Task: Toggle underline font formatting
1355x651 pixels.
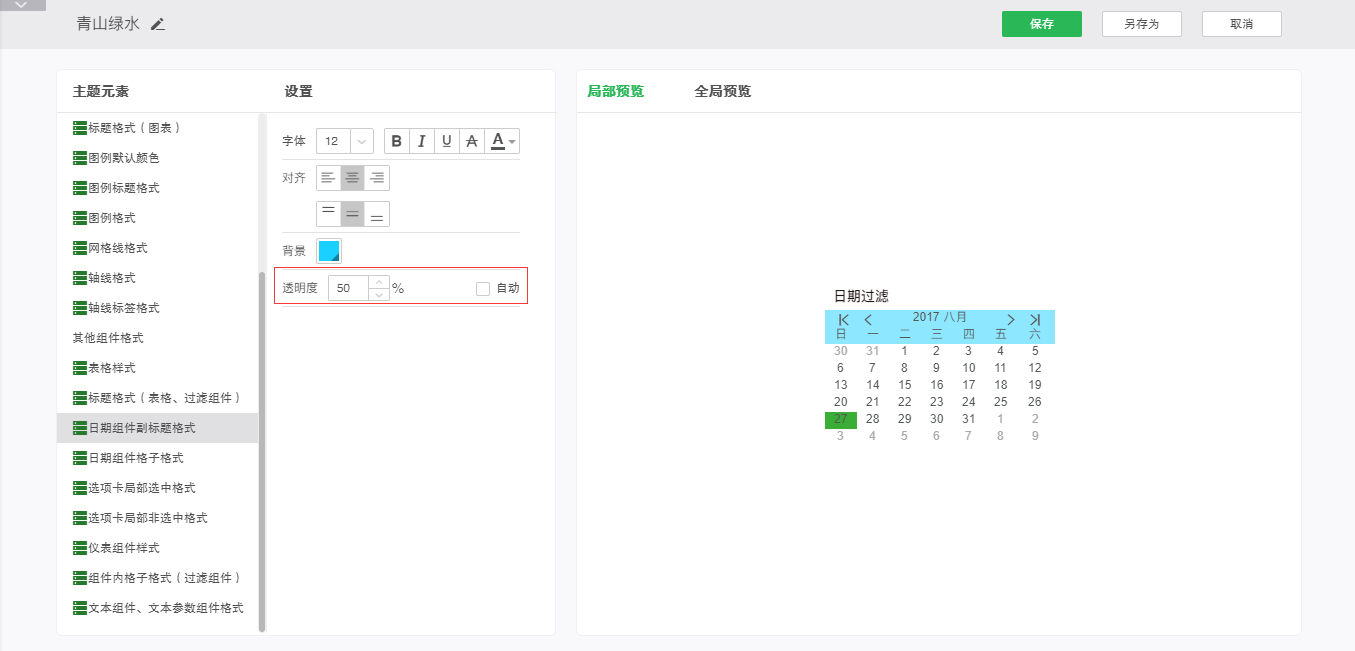Action: point(447,141)
